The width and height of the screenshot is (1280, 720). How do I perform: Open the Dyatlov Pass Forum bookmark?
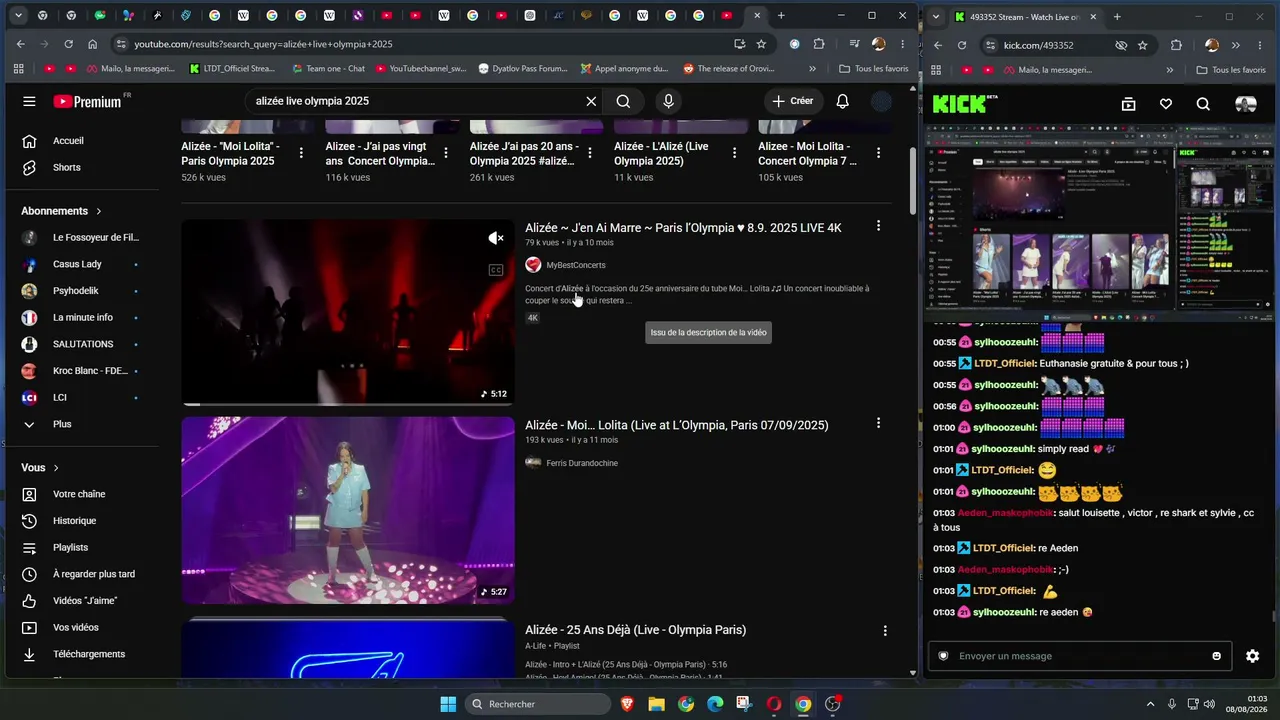[x=523, y=69]
